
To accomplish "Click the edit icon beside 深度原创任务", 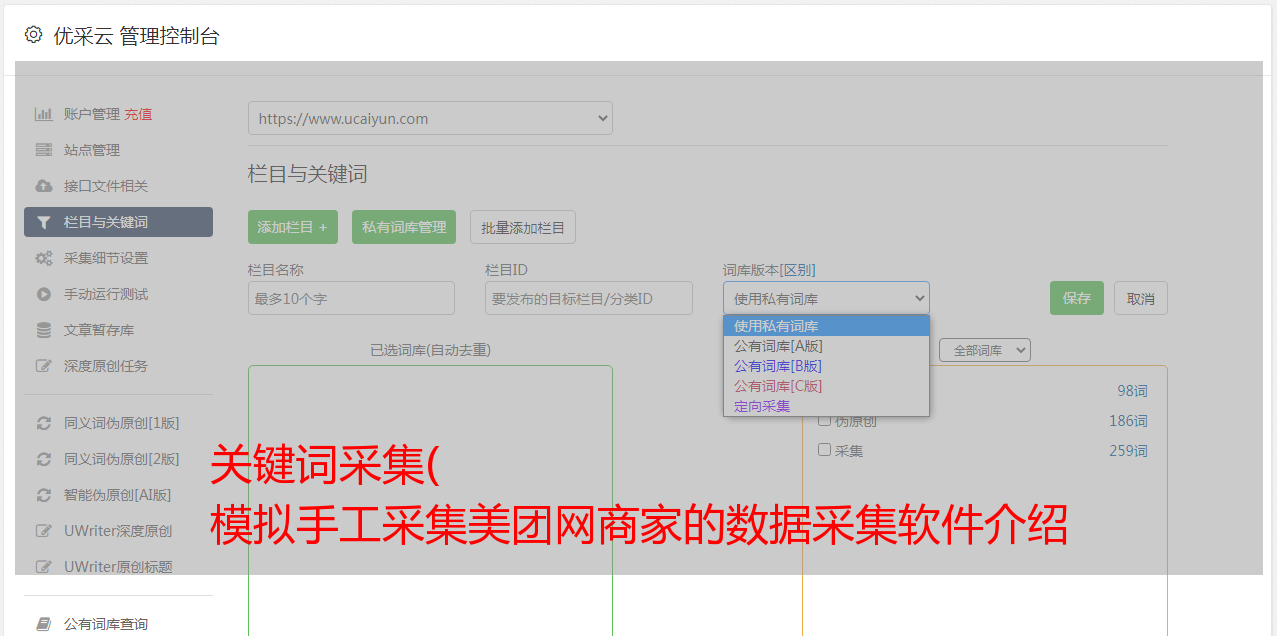I will [44, 366].
